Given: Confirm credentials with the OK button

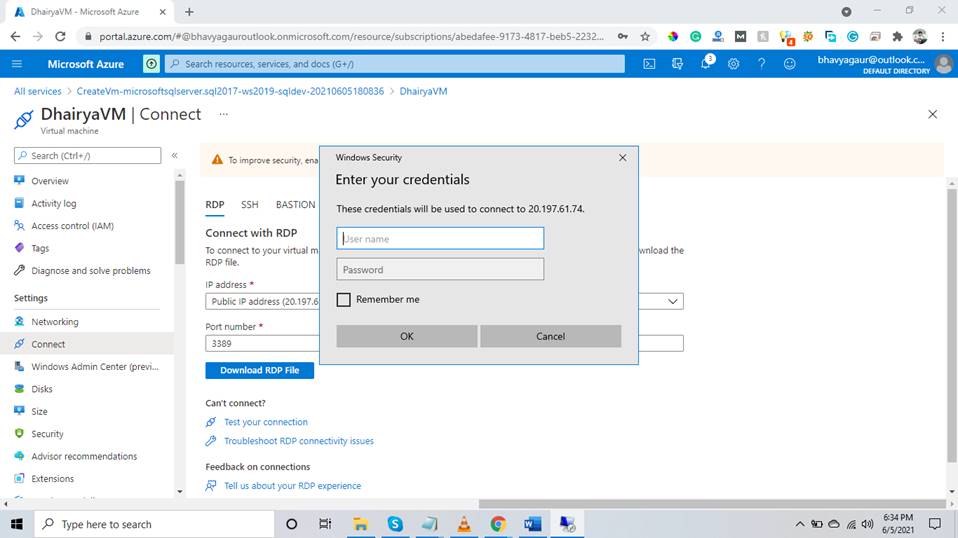Looking at the screenshot, I should pyautogui.click(x=406, y=336).
